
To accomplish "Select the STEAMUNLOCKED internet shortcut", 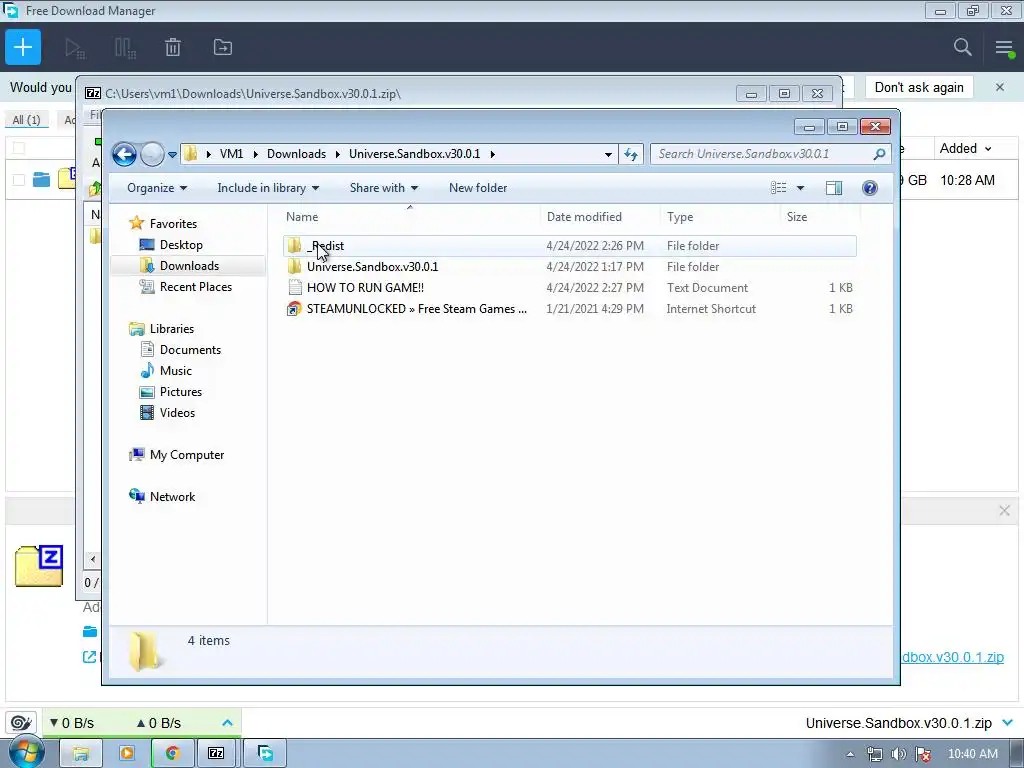I will (569, 309).
